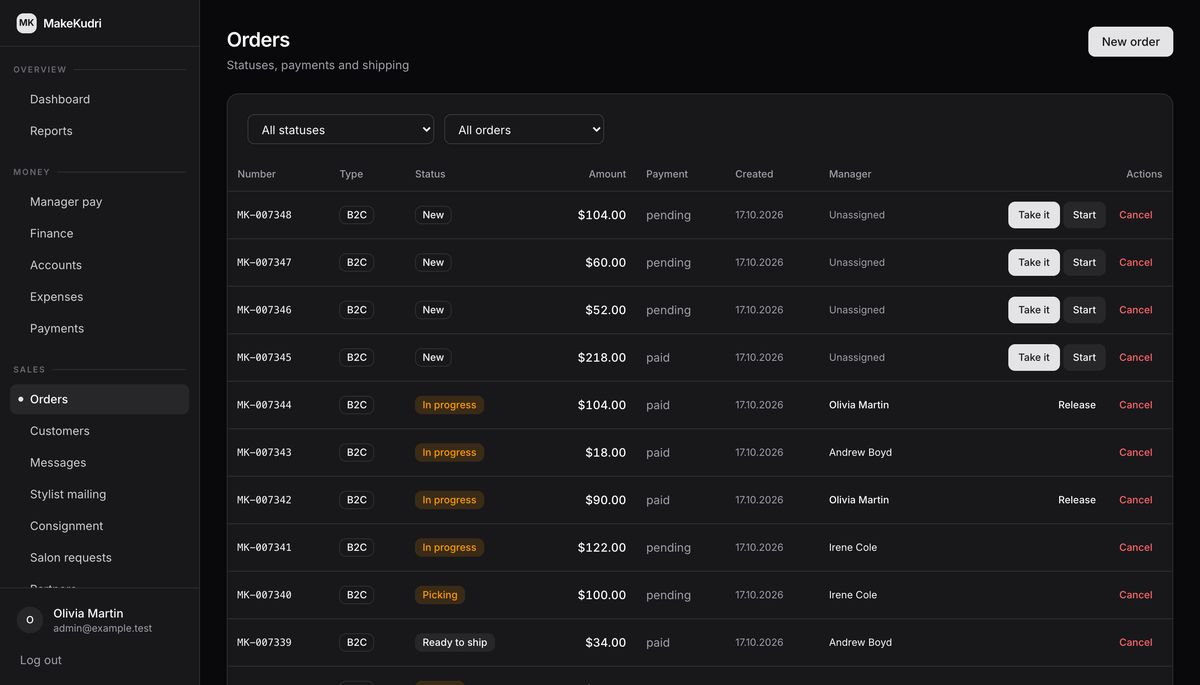1200x685 pixels.
Task: Click the $122.00 amount
Action: (602, 547)
